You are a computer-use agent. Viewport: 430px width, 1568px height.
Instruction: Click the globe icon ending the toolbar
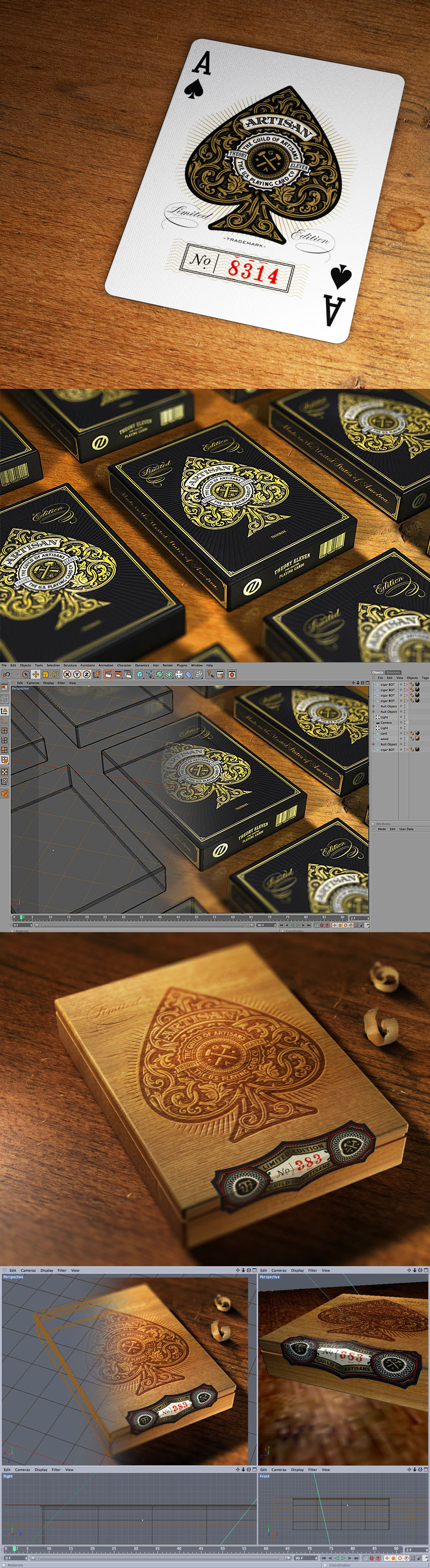(232, 674)
